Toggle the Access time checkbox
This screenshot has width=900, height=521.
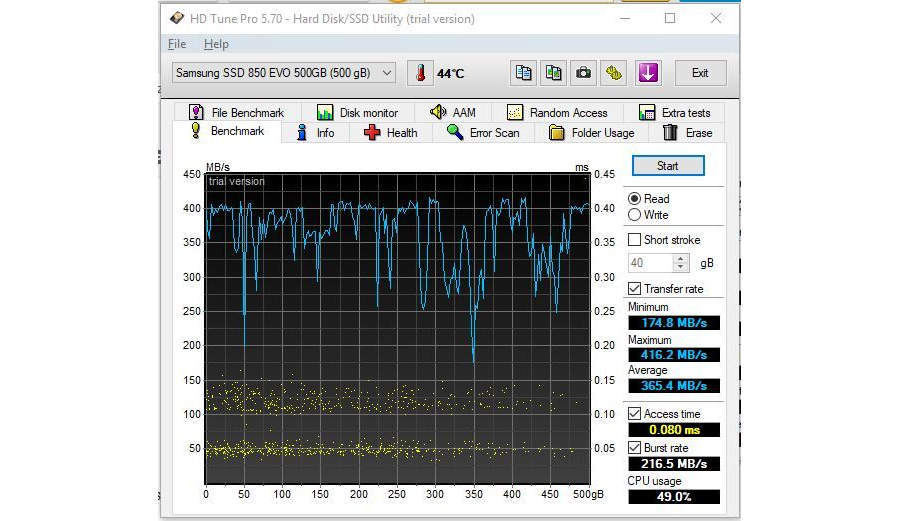tap(634, 414)
